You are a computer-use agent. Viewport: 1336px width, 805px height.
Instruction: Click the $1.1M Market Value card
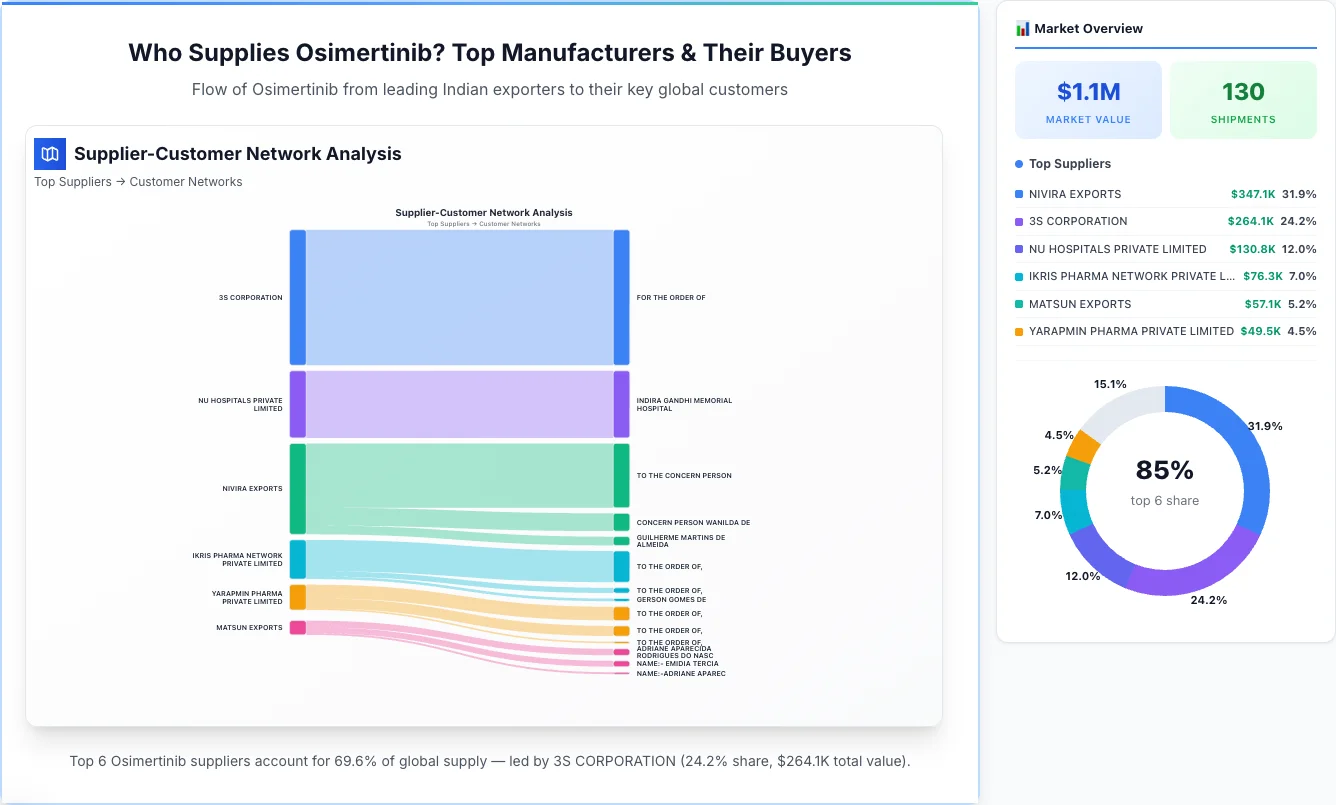1088,99
